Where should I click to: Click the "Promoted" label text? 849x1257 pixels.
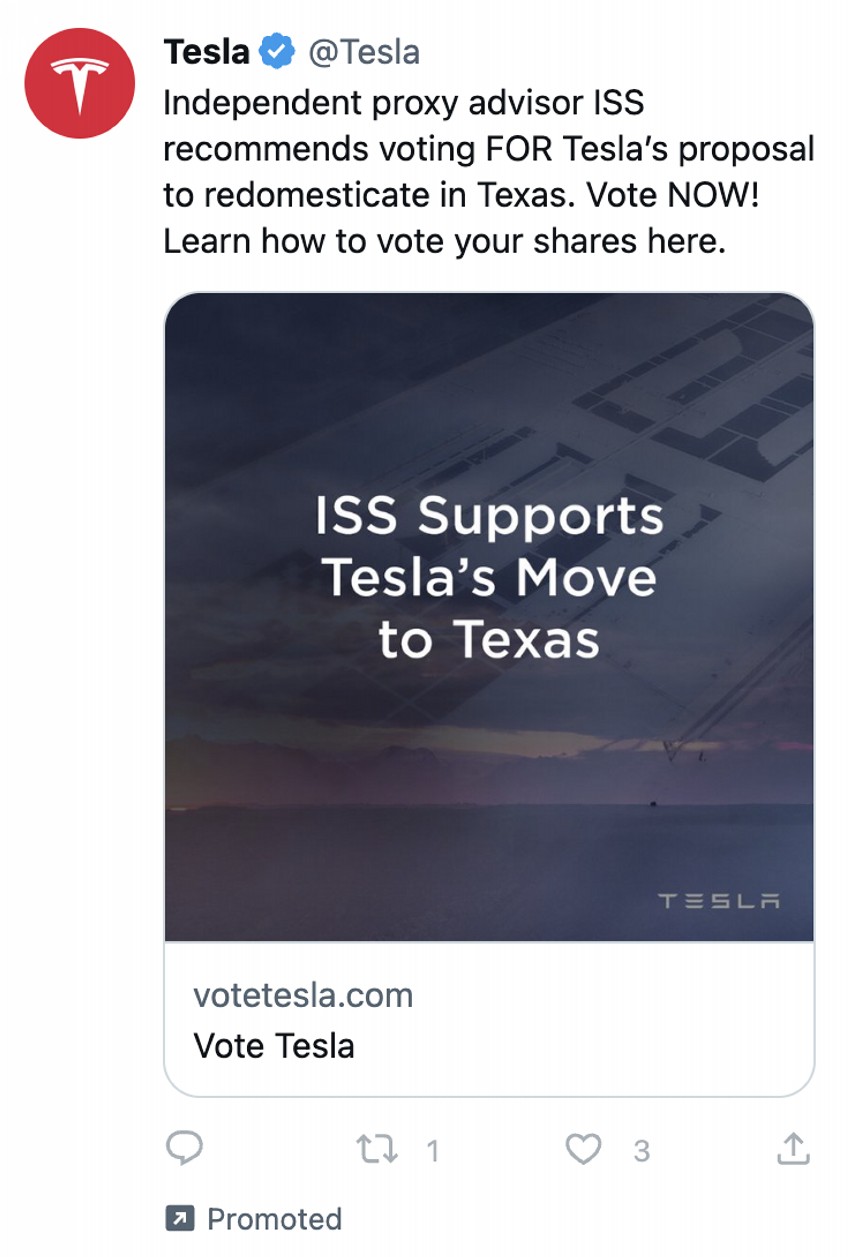[x=274, y=1219]
